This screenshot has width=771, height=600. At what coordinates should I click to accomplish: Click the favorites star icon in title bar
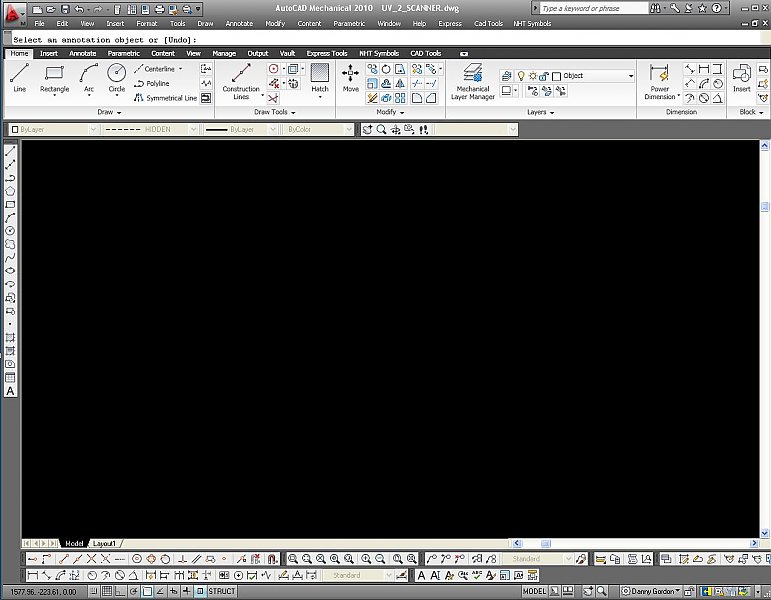(703, 8)
